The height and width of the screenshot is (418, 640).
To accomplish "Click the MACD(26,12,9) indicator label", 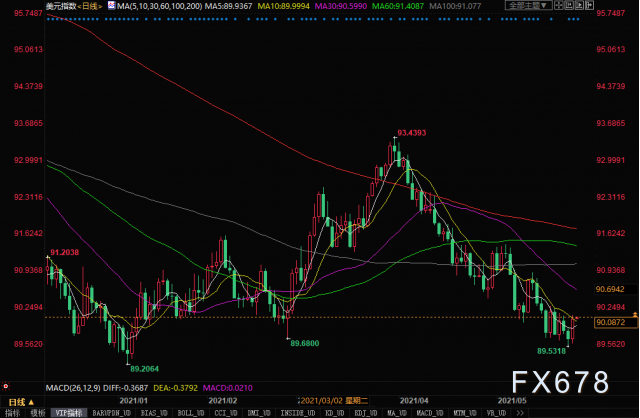I will [73, 388].
